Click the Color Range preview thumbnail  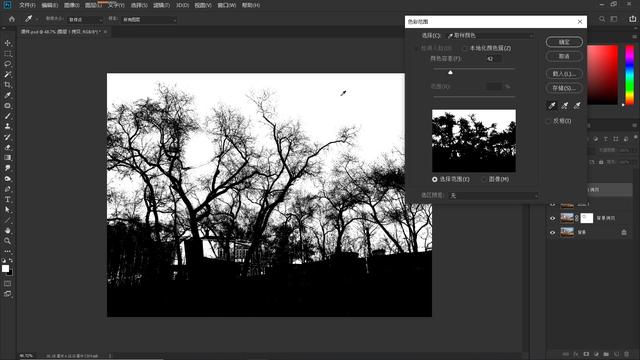click(x=474, y=141)
